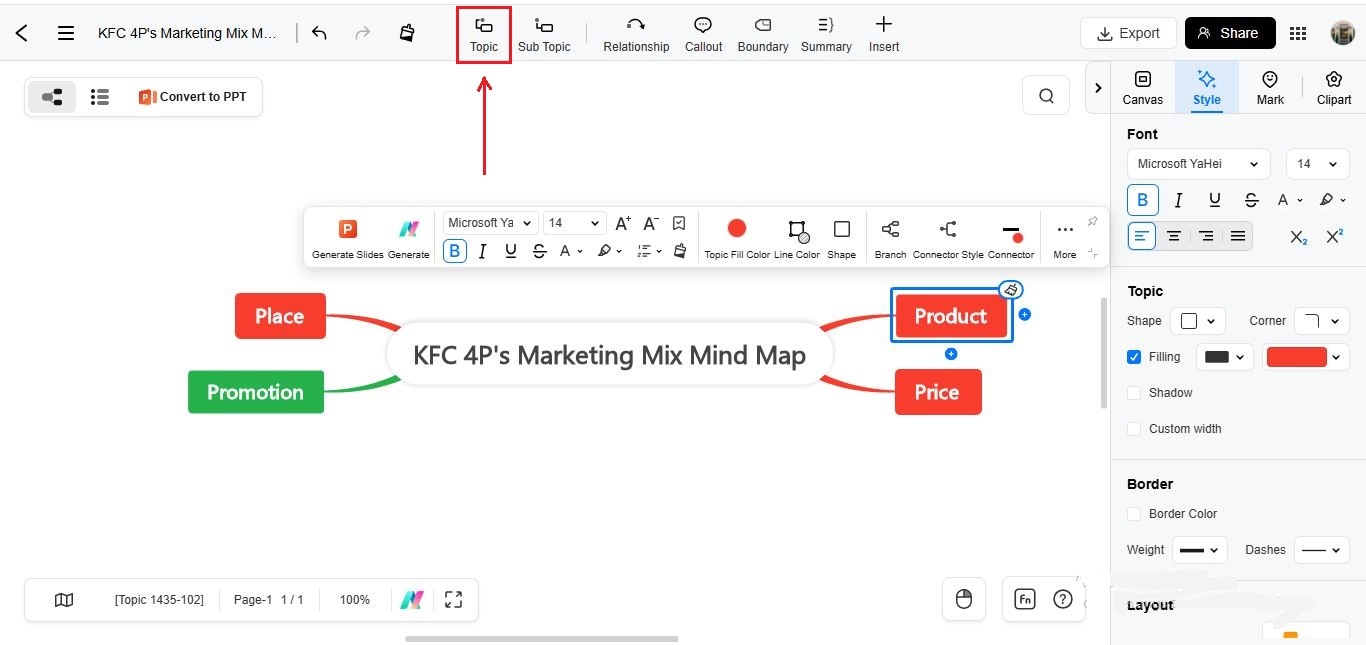Open Line Color in floating toolbar
This screenshot has width=1366, height=645.
tap(797, 238)
